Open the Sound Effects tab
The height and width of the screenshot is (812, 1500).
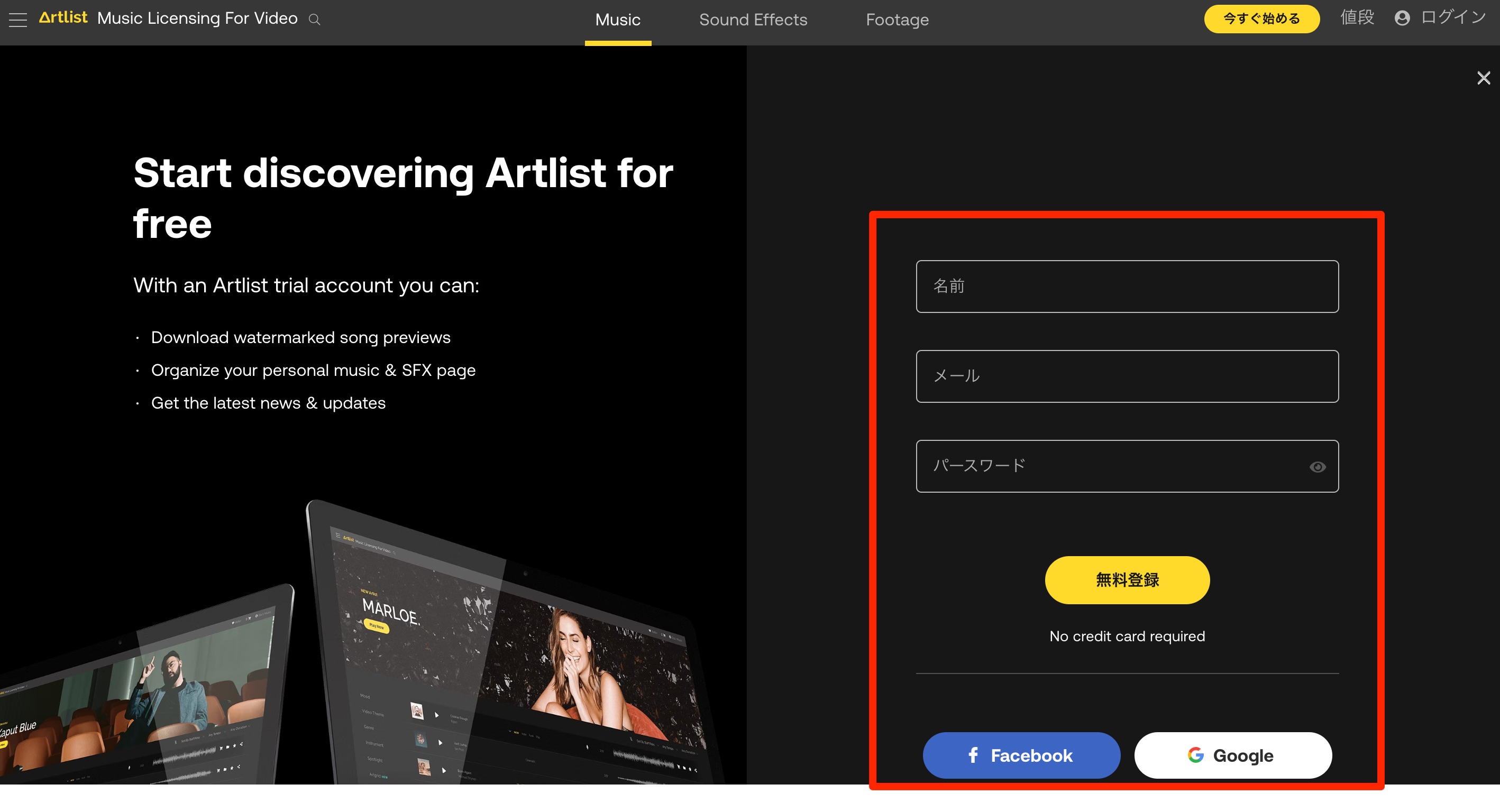[x=753, y=20]
